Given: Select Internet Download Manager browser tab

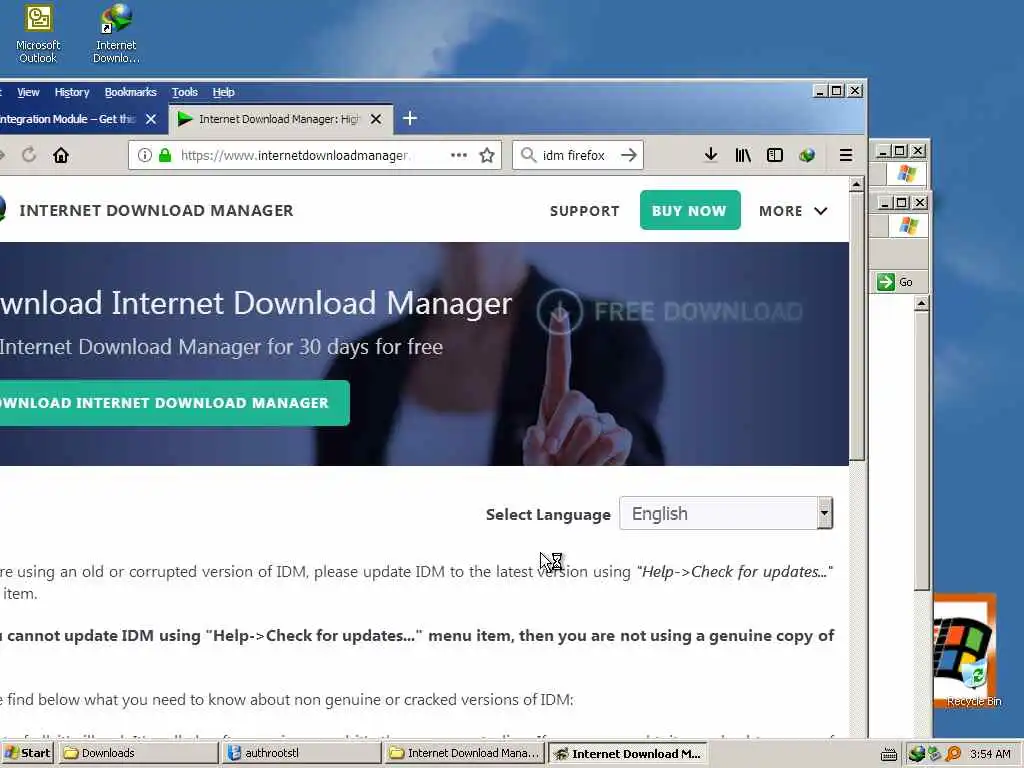Looking at the screenshot, I should click(279, 119).
